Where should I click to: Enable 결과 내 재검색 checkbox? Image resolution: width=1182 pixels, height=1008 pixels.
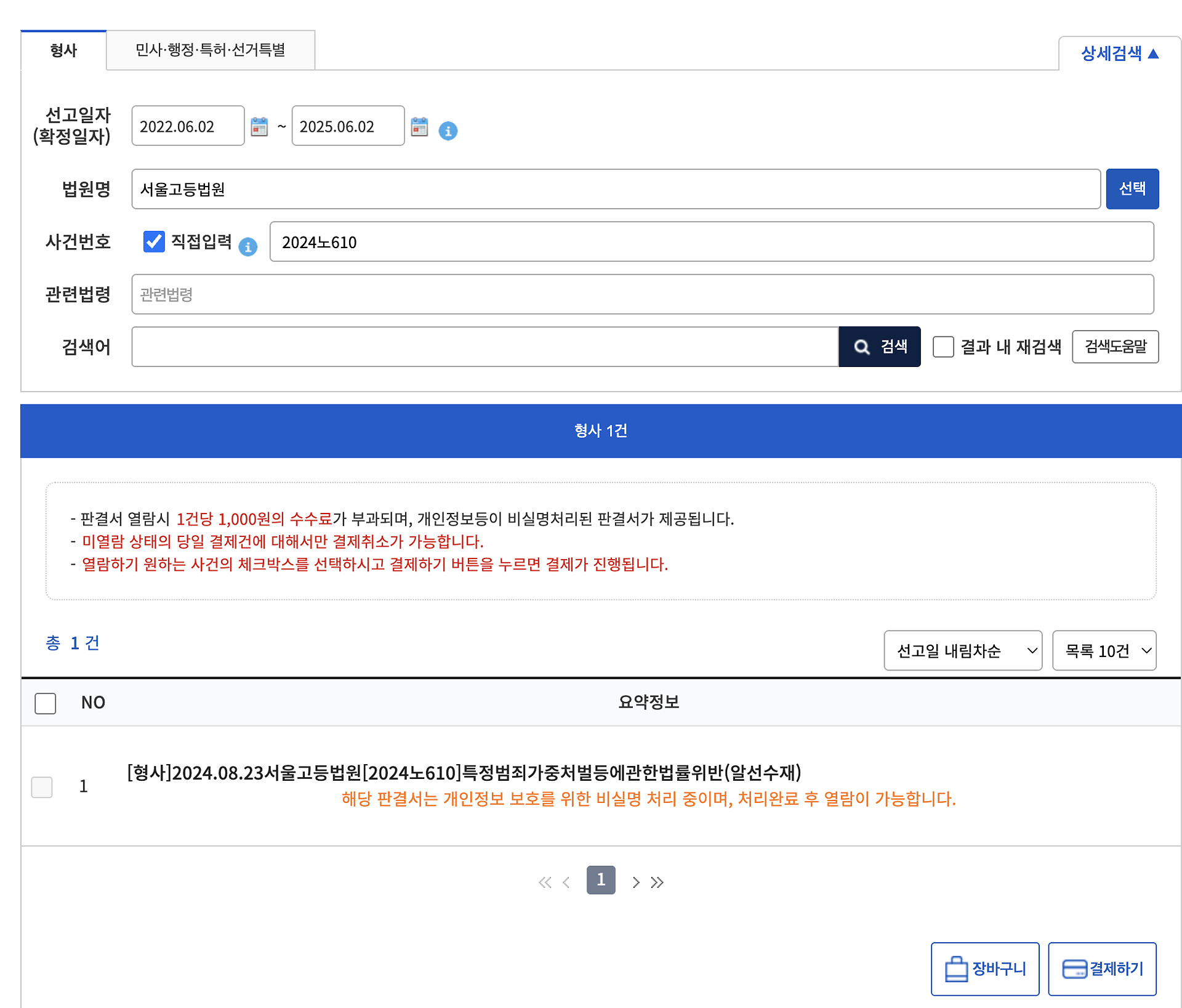click(943, 347)
